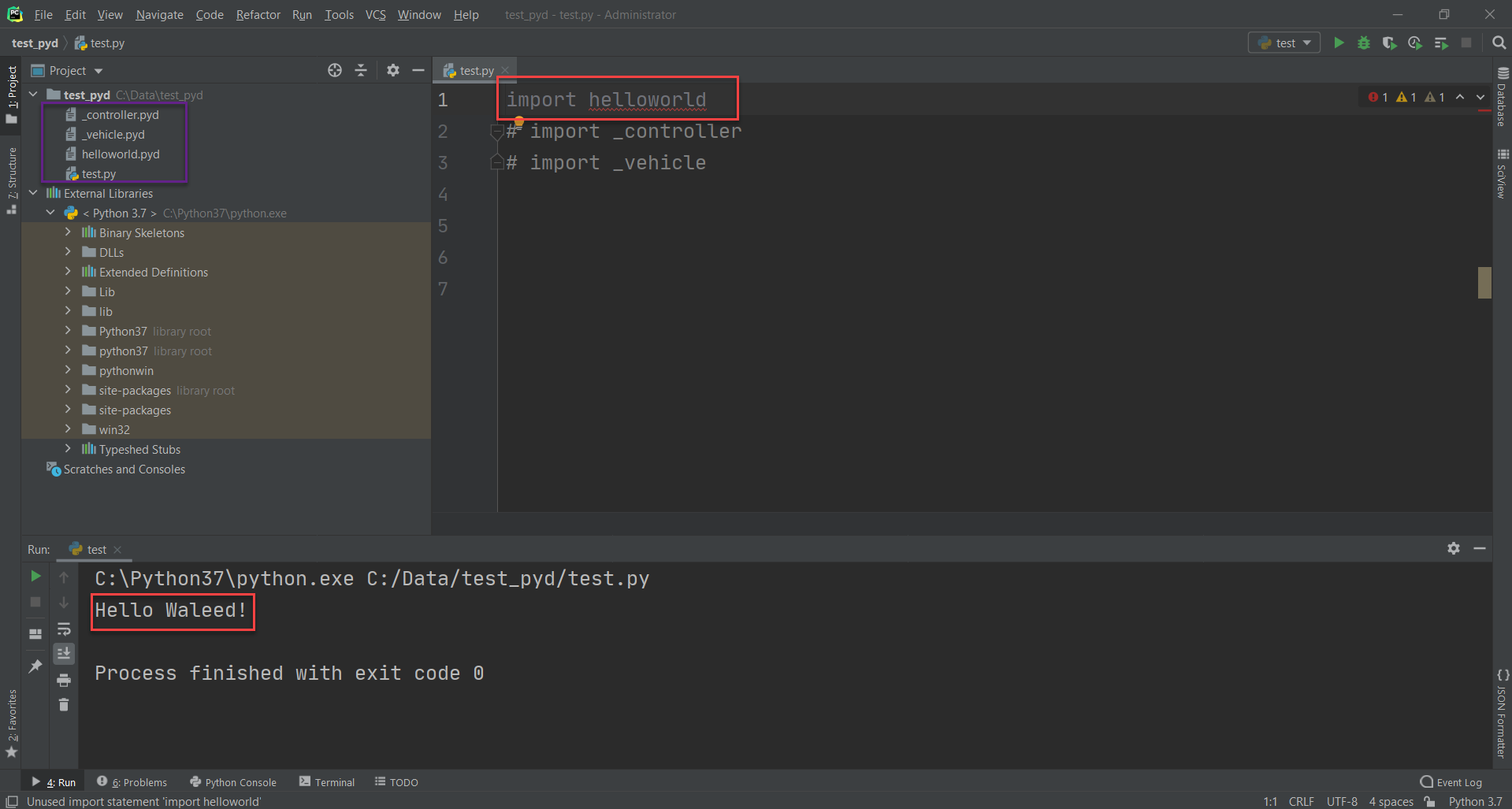
Task: Start the Debug session with the bug icon
Action: pyautogui.click(x=1364, y=43)
